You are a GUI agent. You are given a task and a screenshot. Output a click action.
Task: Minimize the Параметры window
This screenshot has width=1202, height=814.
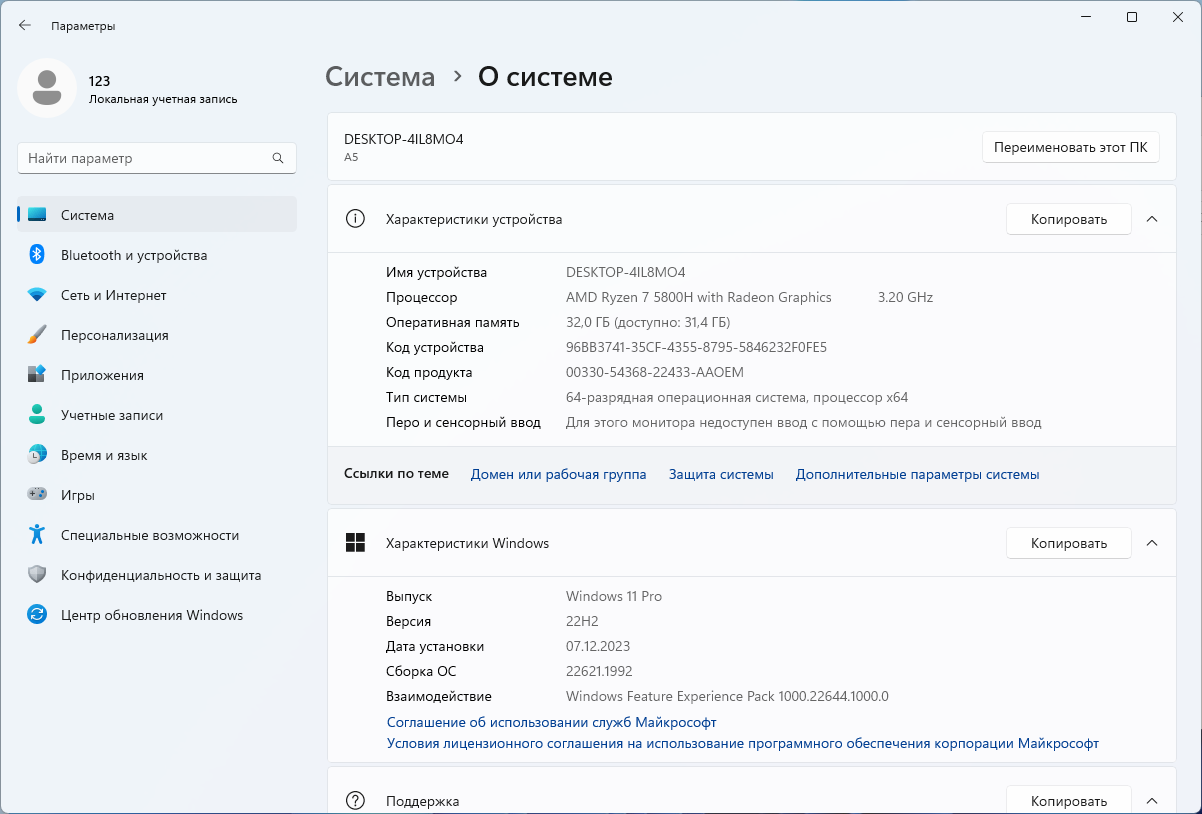(1085, 17)
